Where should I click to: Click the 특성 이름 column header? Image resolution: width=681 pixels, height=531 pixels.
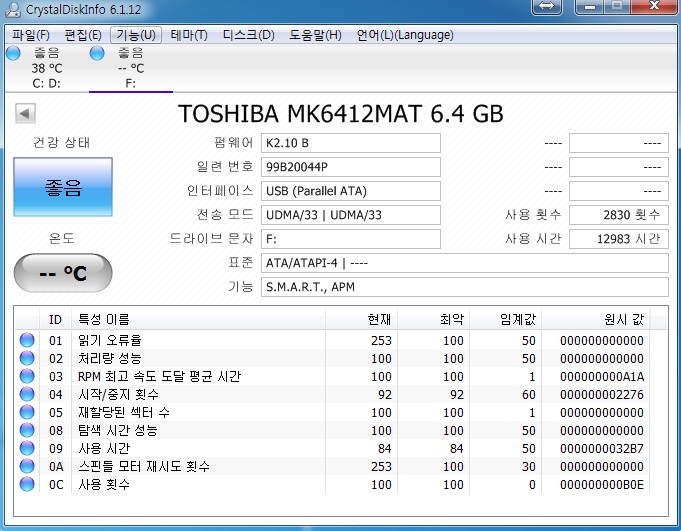coord(199,320)
